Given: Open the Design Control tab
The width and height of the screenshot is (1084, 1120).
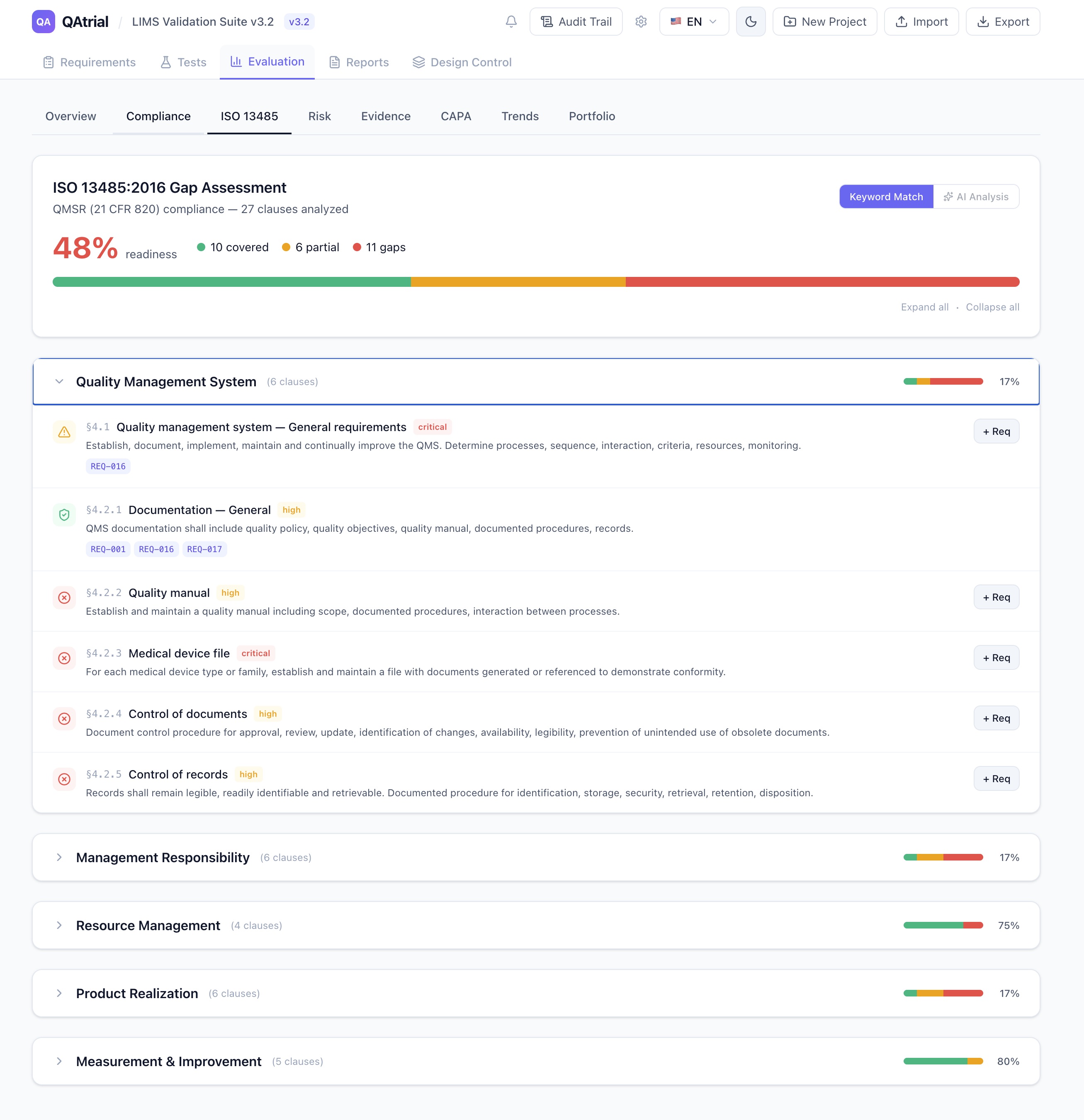Looking at the screenshot, I should pyautogui.click(x=462, y=62).
